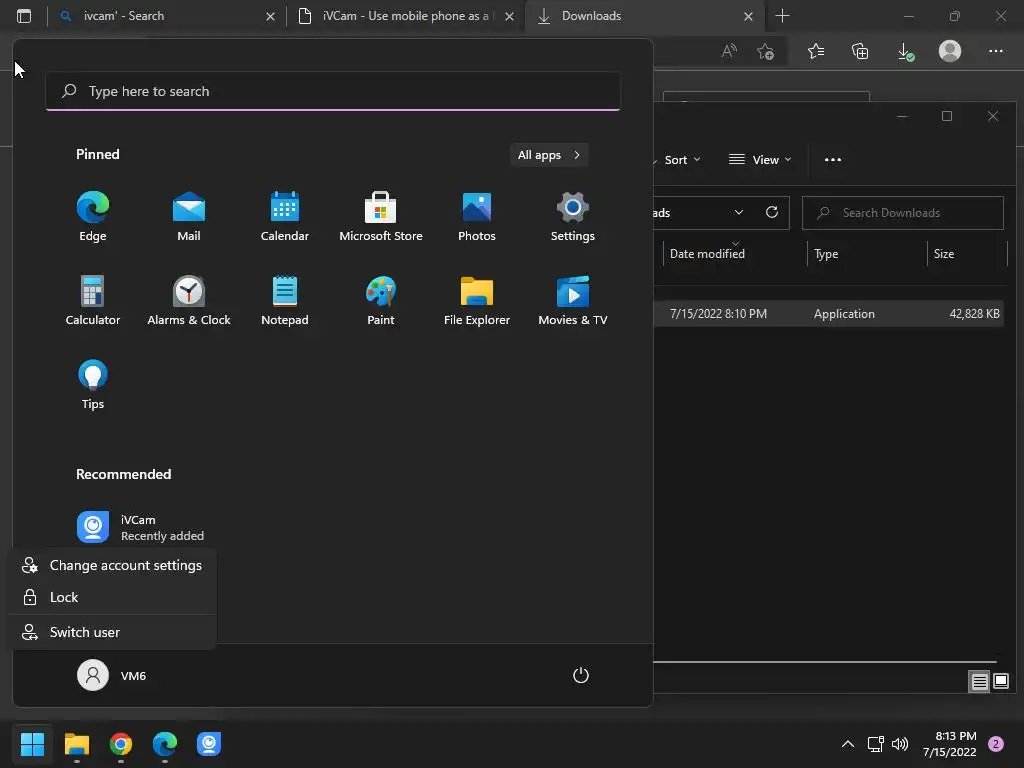Close the Downloads browser tab

(x=748, y=16)
